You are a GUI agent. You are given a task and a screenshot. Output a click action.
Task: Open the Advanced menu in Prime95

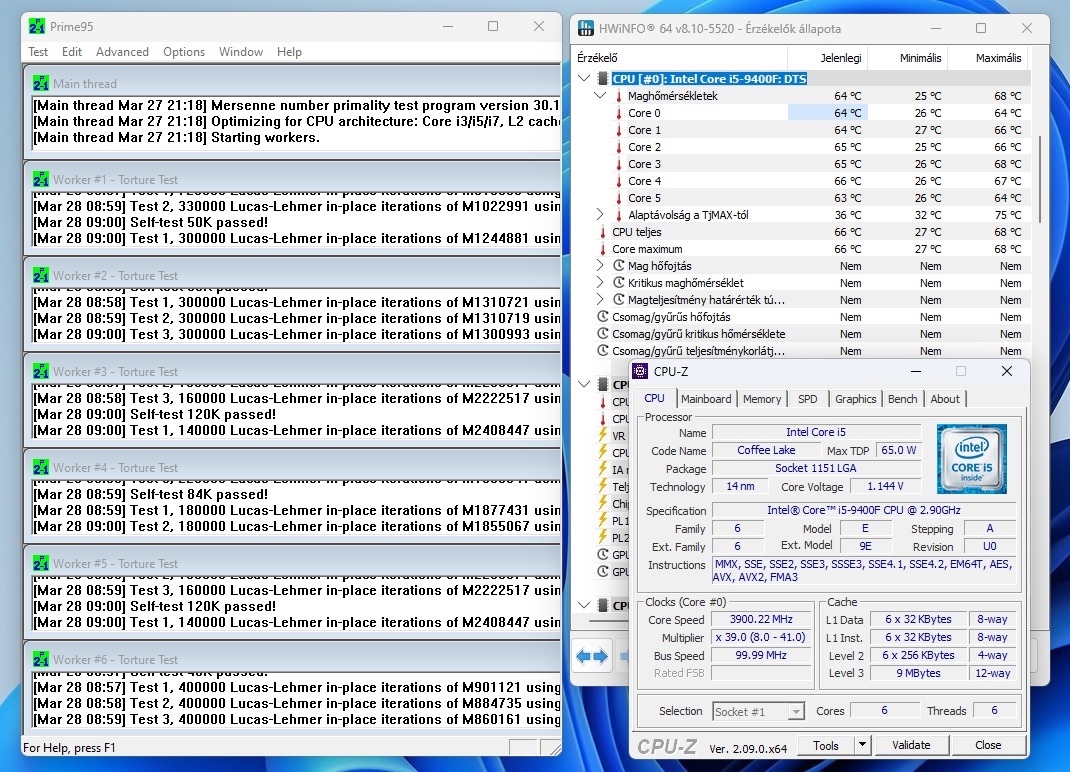click(x=122, y=52)
